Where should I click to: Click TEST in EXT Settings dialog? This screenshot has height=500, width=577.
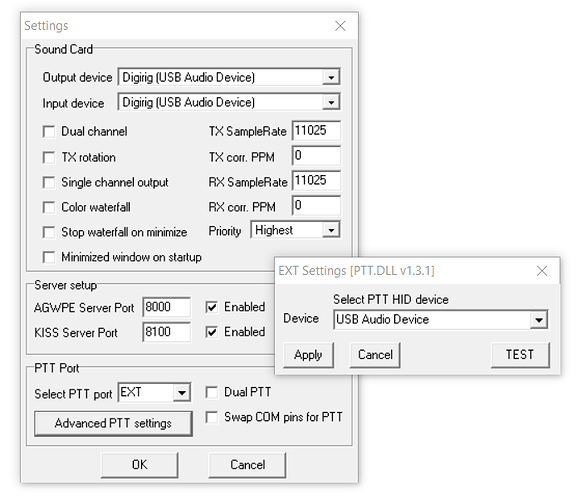point(520,355)
